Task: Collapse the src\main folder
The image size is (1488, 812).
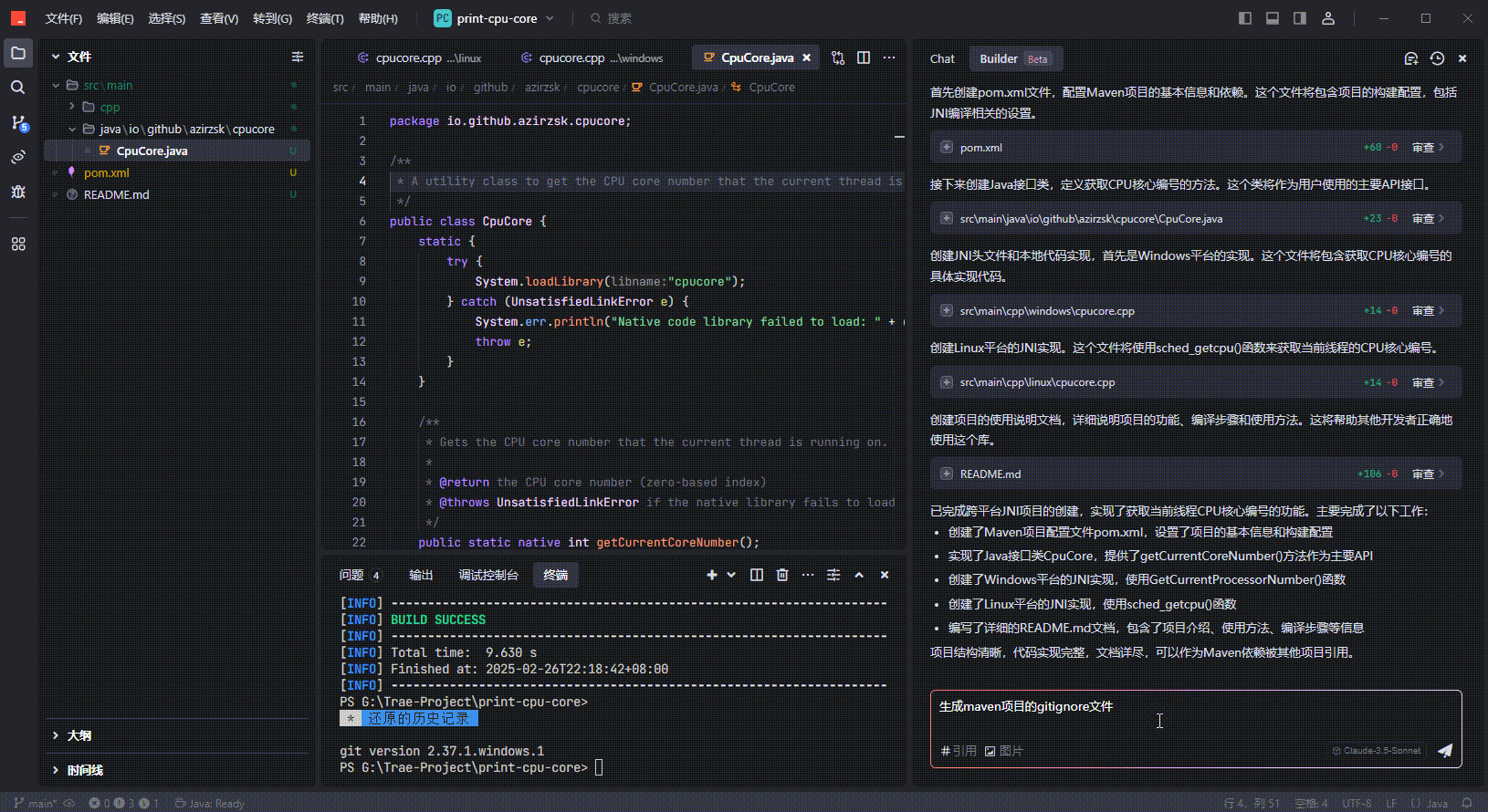Action: click(x=57, y=86)
